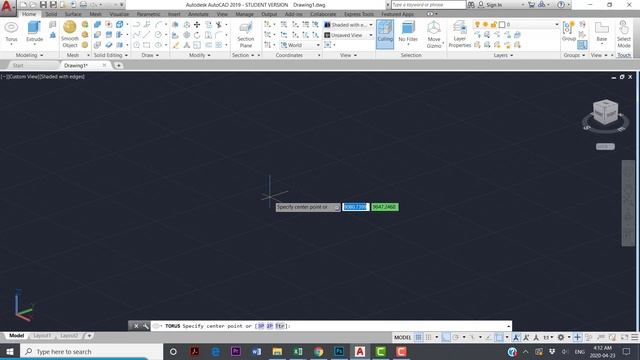Click the highlighted X coordinate input box
640x360 pixels.
pyautogui.click(x=356, y=207)
